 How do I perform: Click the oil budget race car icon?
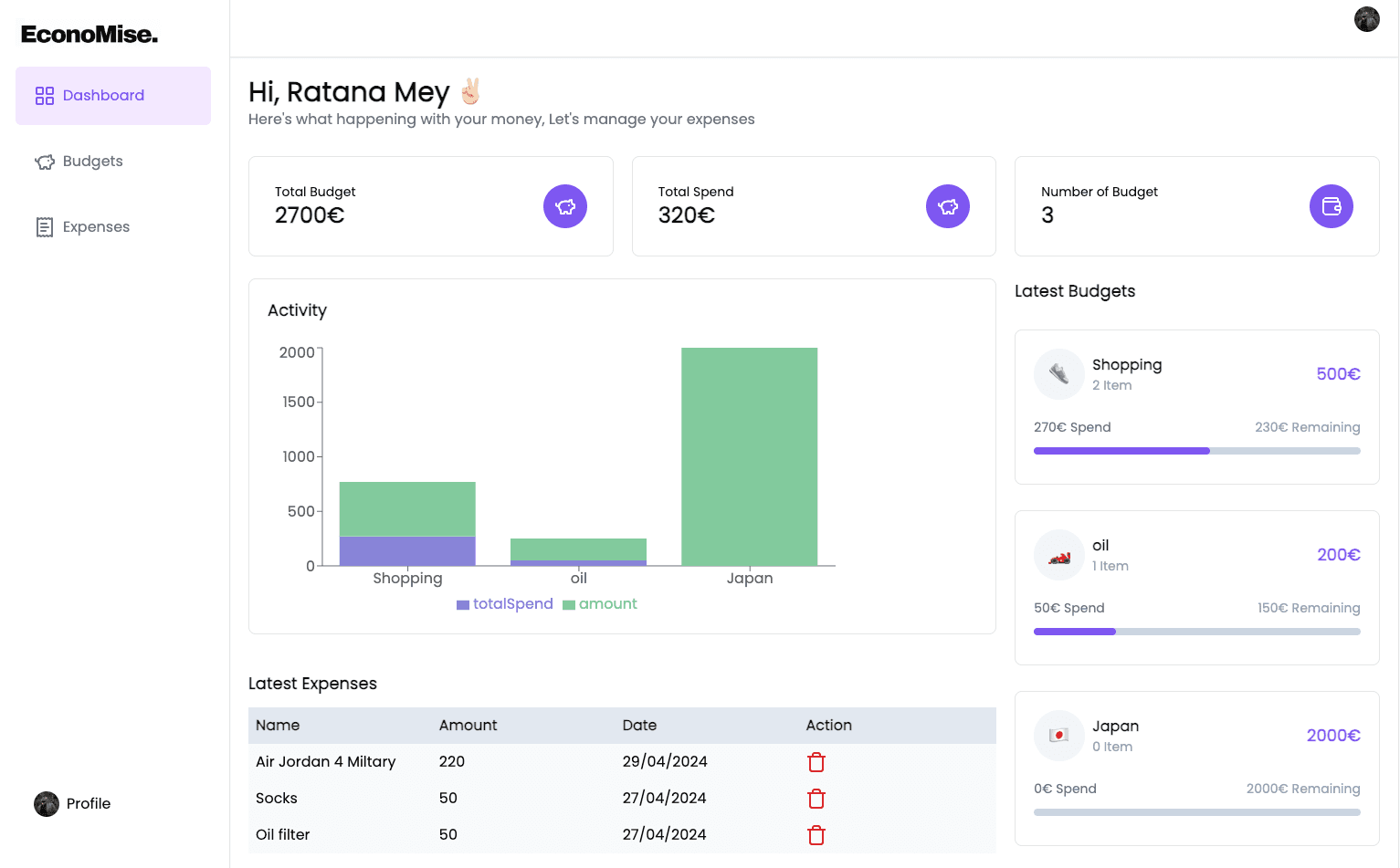pos(1059,555)
